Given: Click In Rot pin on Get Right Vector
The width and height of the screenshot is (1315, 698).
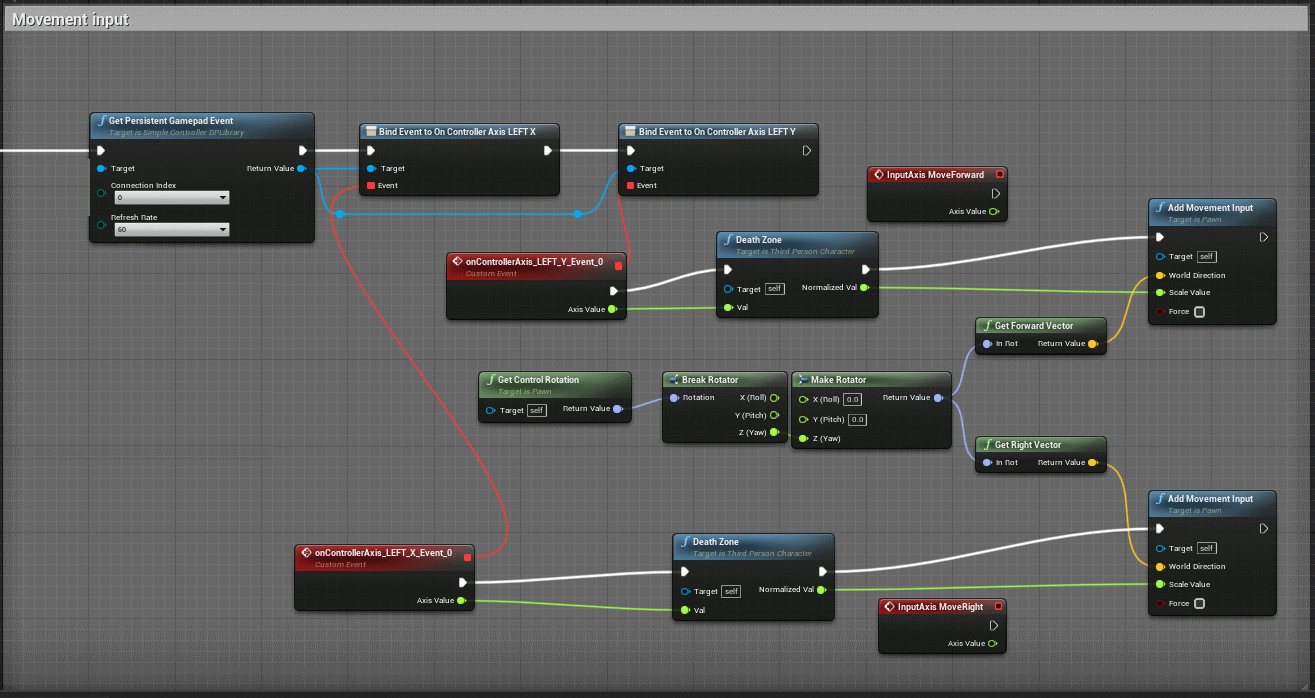Looking at the screenshot, I should 986,462.
